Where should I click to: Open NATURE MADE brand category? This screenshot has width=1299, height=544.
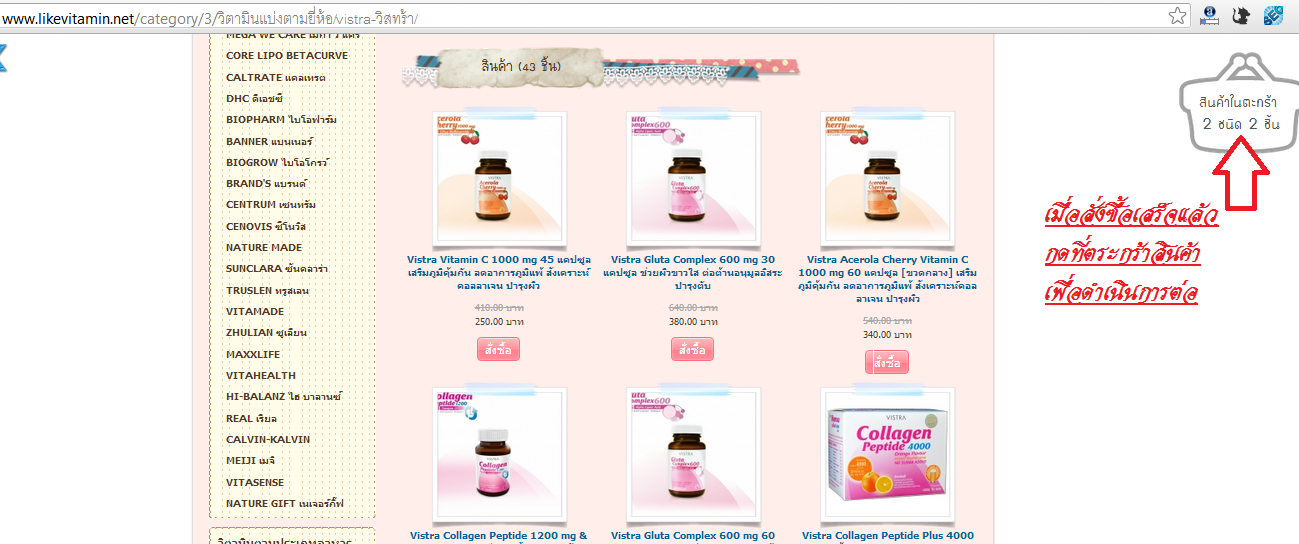point(264,247)
